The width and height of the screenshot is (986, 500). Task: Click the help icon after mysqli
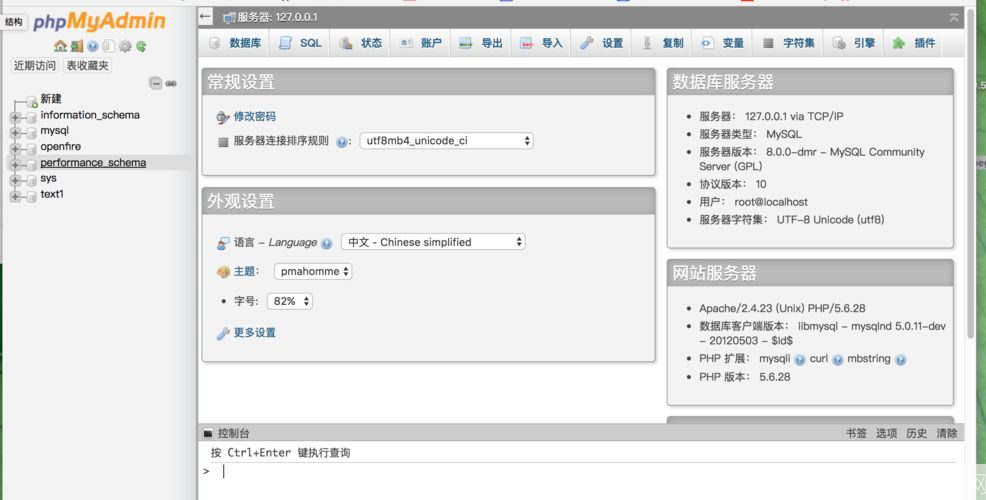point(800,360)
